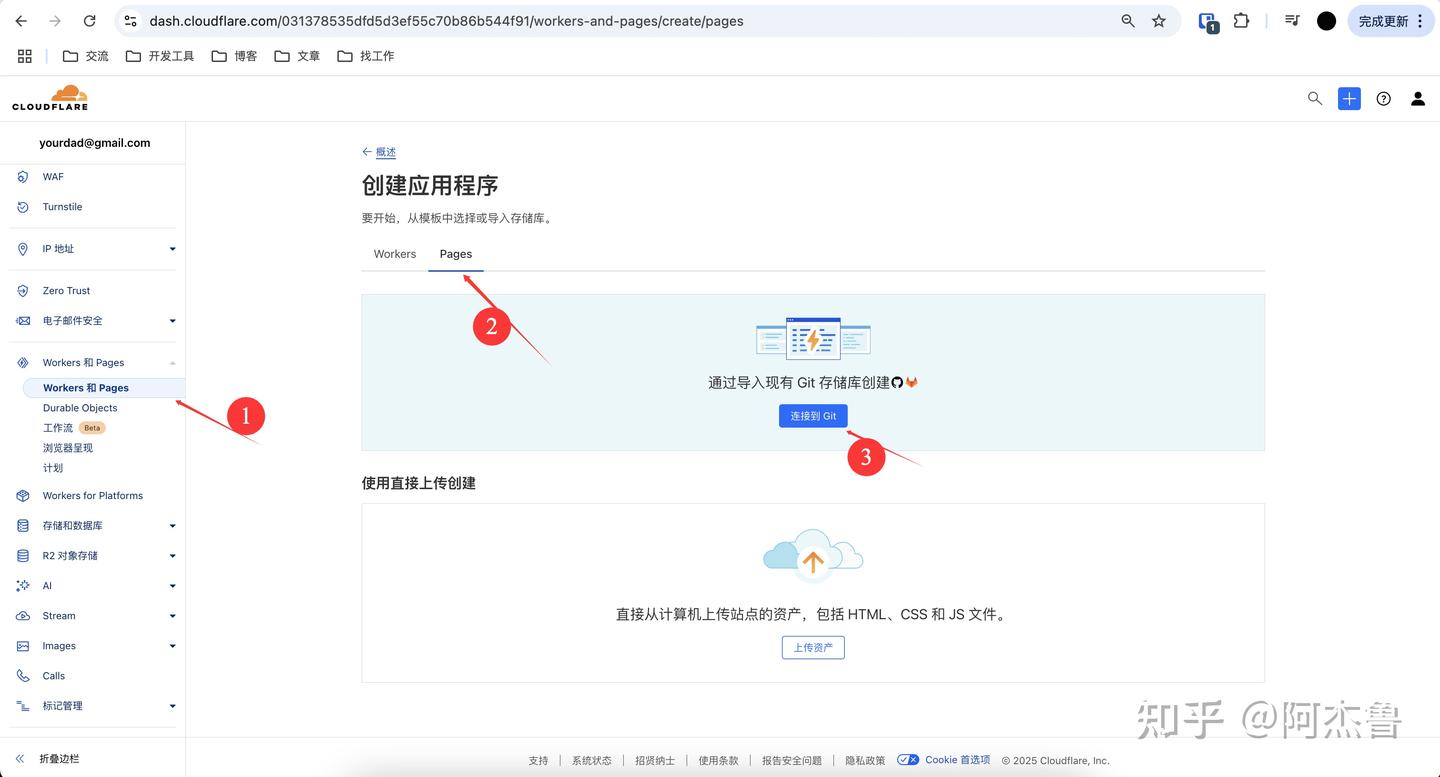Open search in the Cloudflare header
1440x777 pixels.
point(1314,98)
